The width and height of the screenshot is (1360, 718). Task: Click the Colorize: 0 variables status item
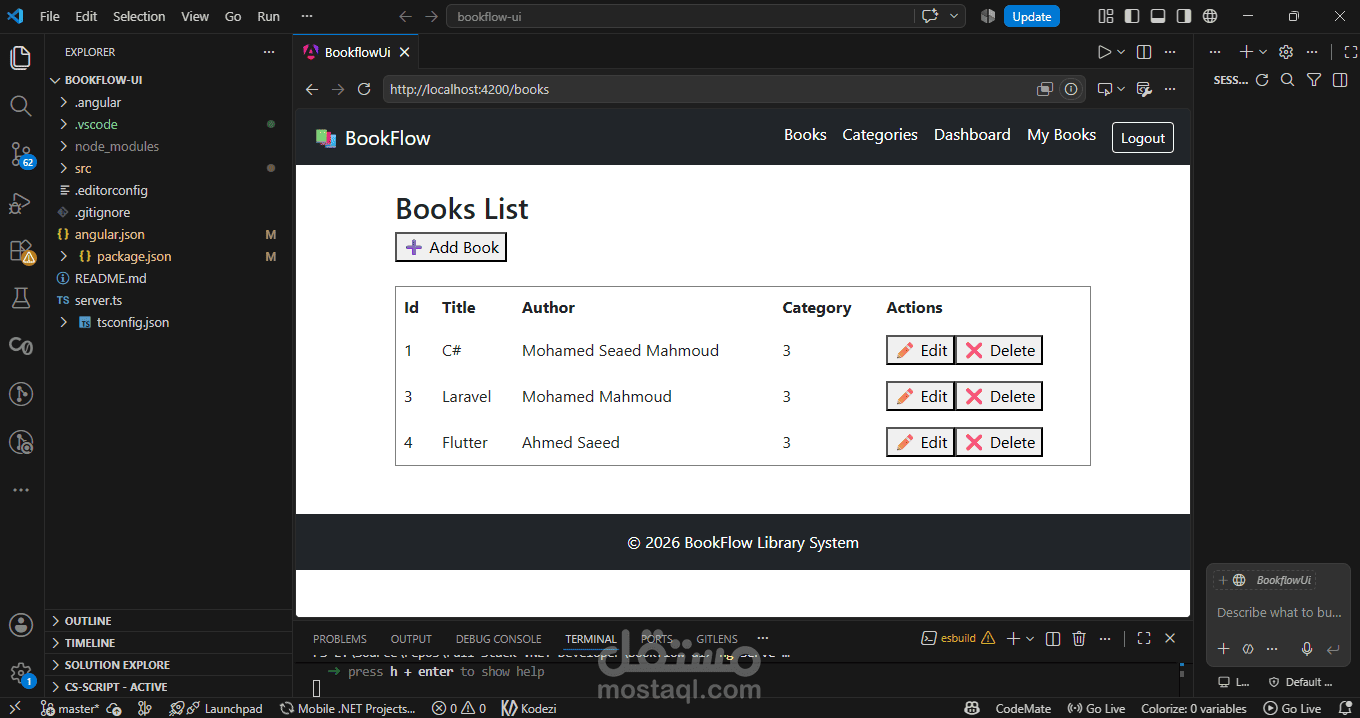(x=1193, y=708)
